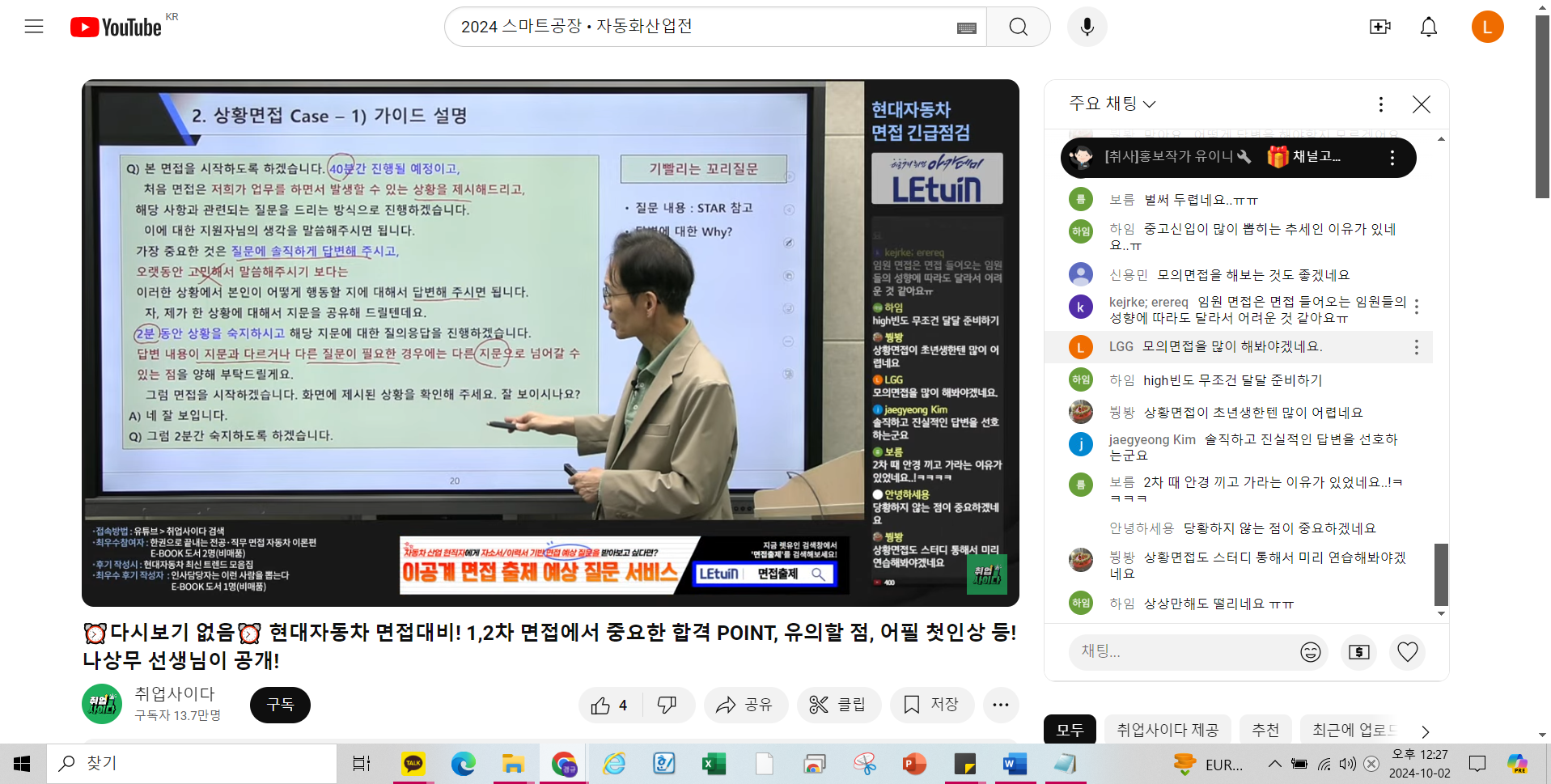Toggle the heart reaction in chat

[1408, 651]
